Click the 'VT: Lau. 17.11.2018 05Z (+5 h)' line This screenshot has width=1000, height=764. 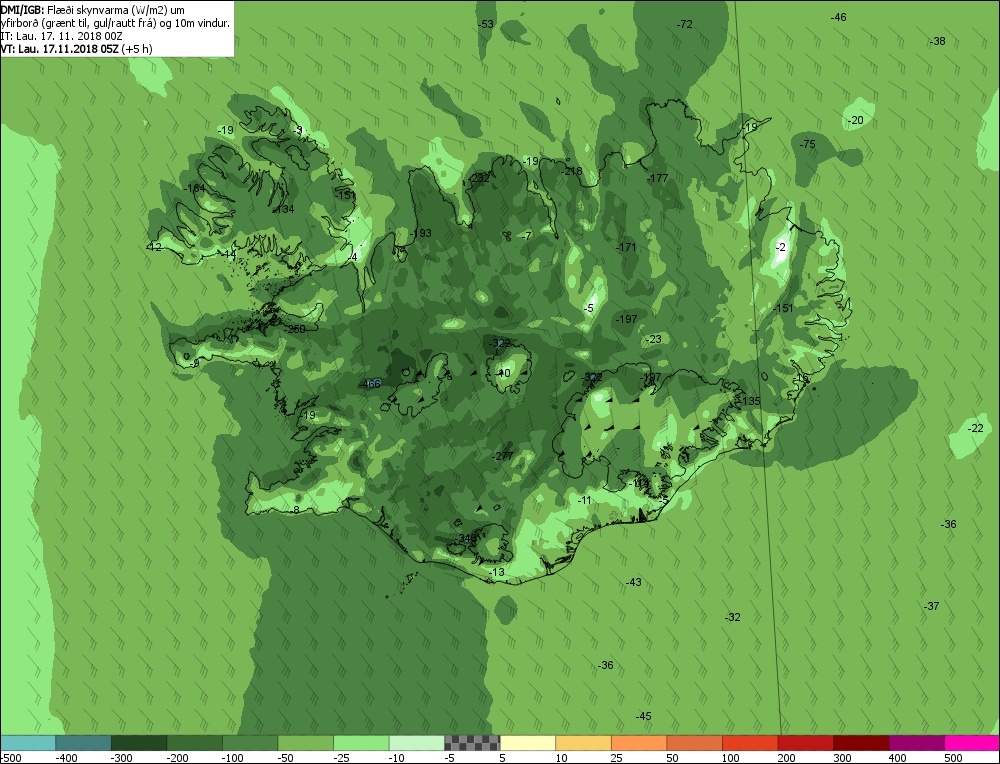click(76, 48)
